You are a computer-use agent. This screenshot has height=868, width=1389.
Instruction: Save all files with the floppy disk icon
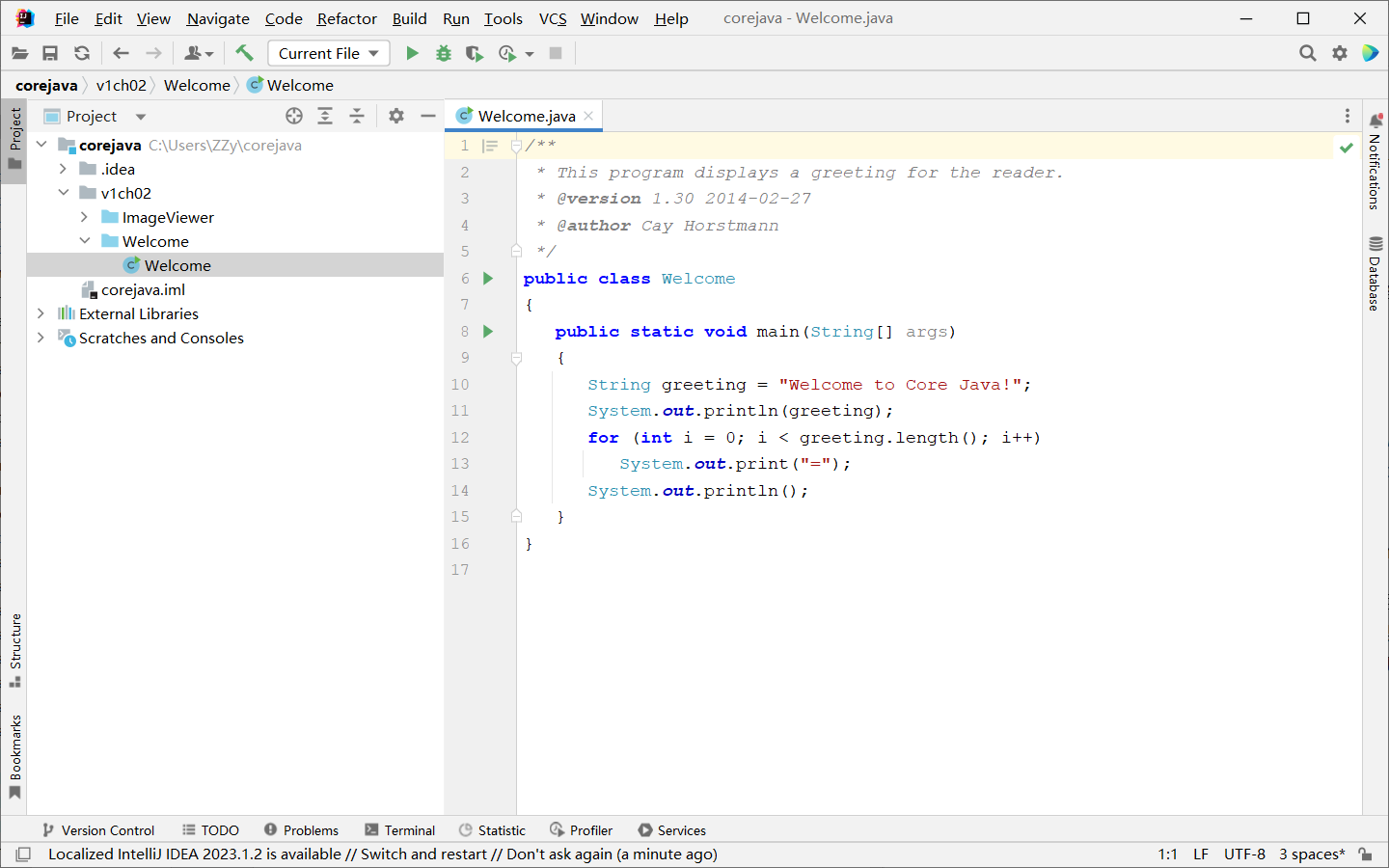[50, 53]
